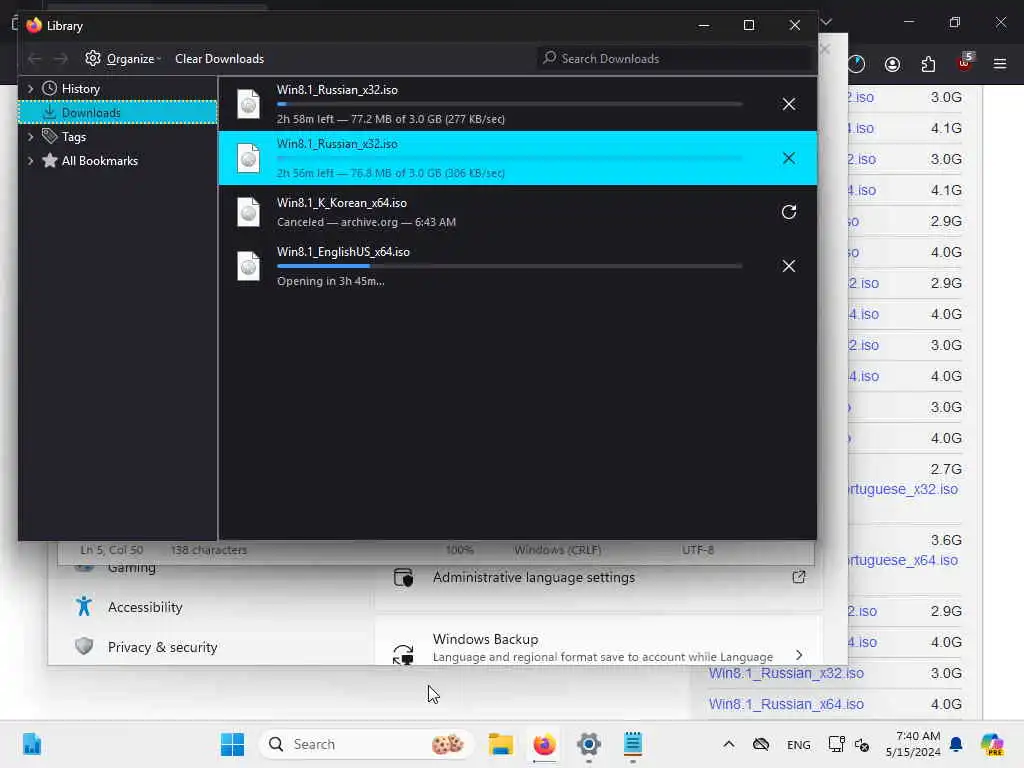
Task: Select Downloads in the Library sidebar
Action: (x=118, y=112)
